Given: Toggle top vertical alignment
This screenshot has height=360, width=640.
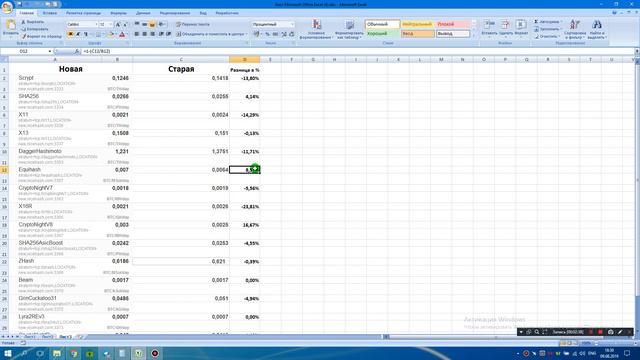Looking at the screenshot, I should 137,24.
